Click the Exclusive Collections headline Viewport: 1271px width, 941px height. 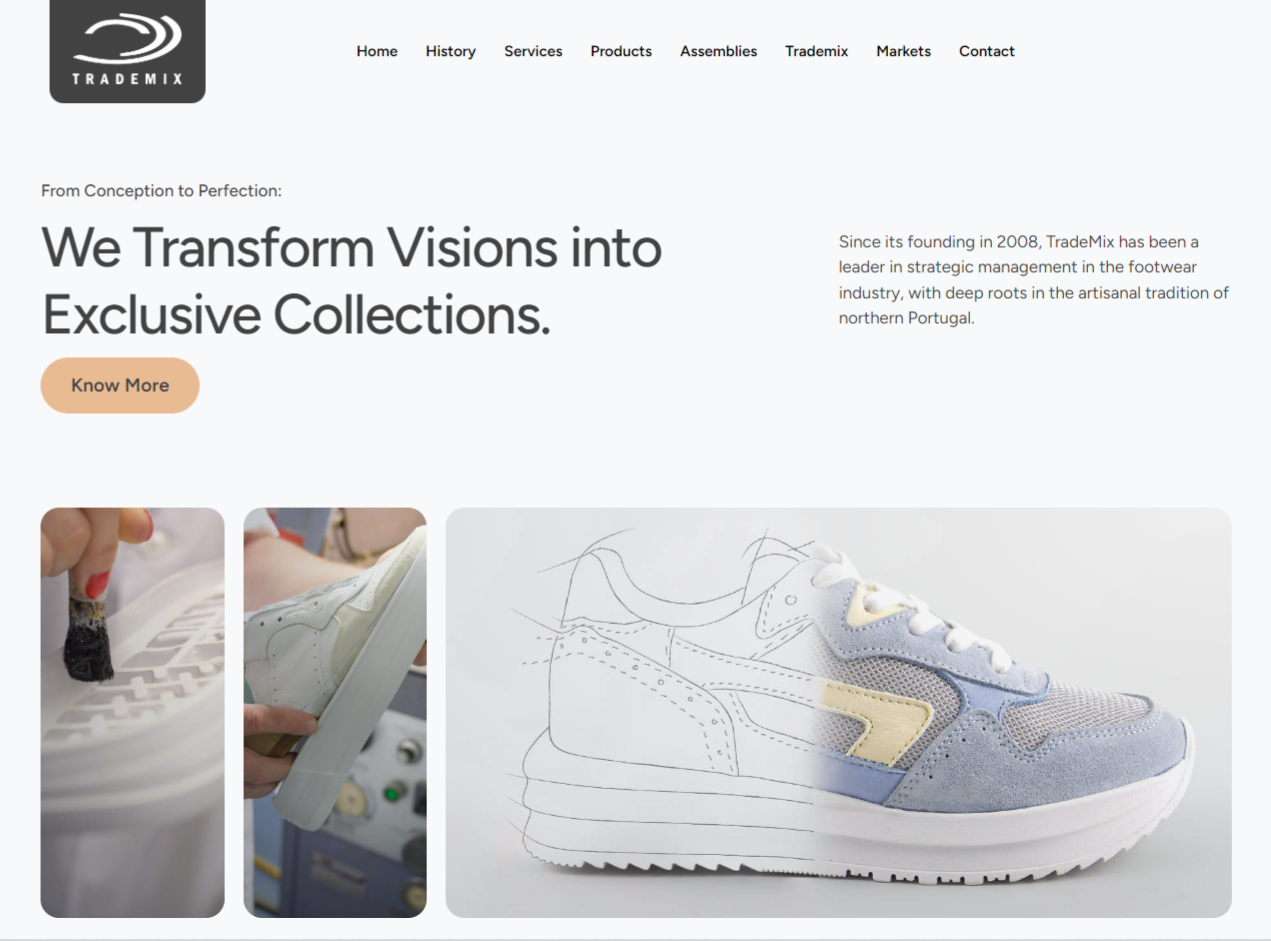[x=351, y=281]
